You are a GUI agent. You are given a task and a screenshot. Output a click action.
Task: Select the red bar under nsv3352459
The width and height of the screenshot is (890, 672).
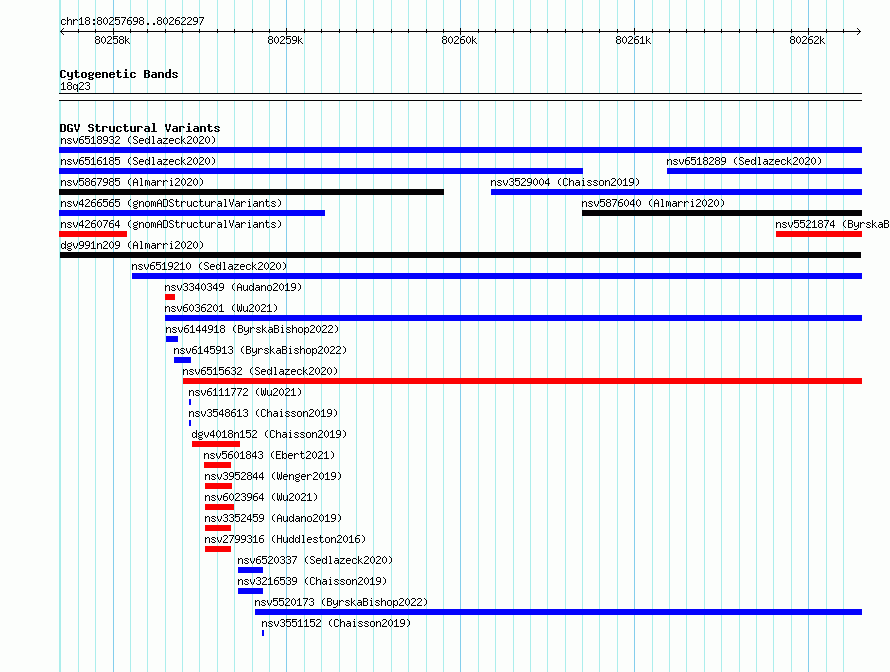click(218, 528)
